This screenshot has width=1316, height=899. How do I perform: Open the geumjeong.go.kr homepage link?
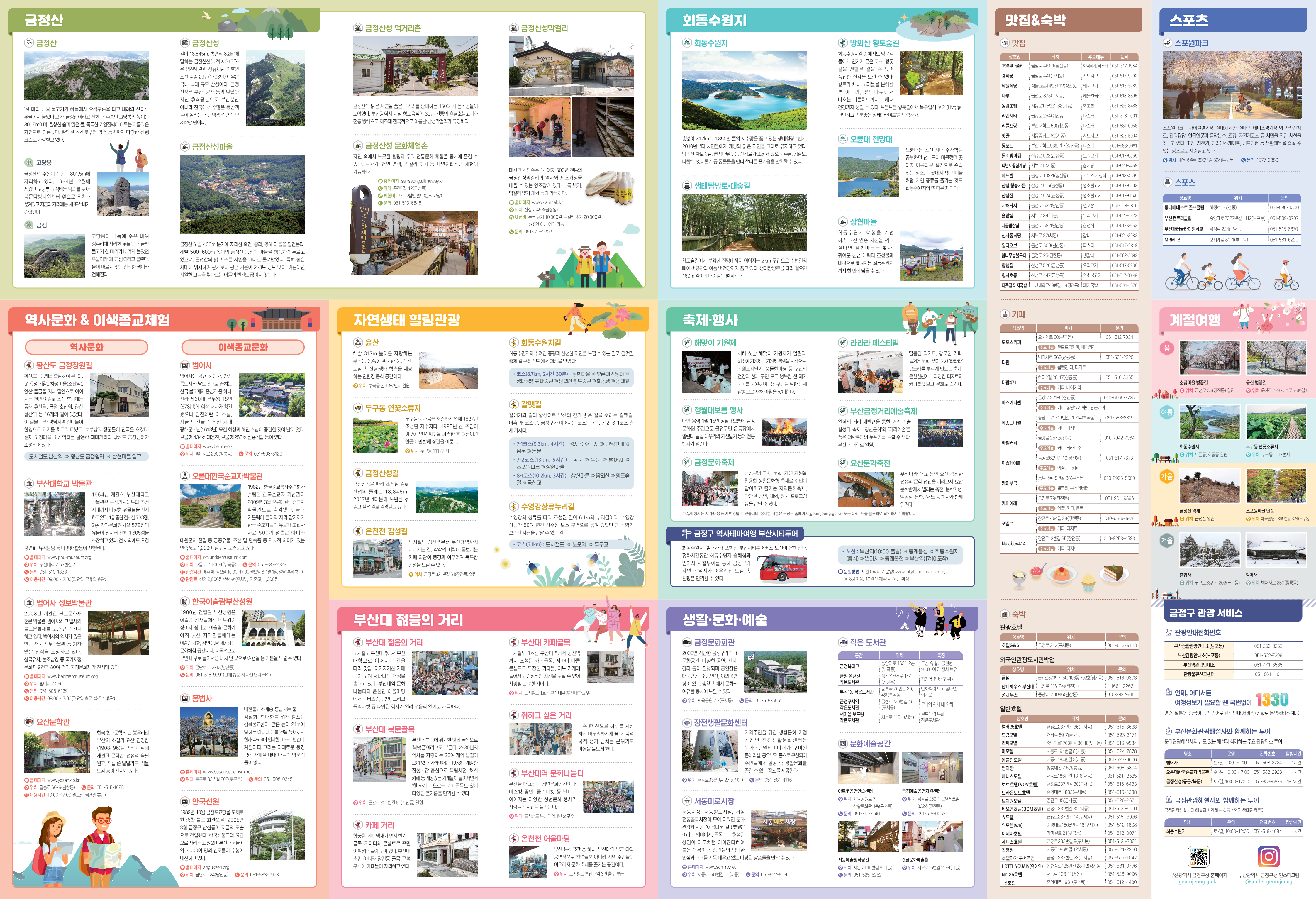[x=1198, y=882]
